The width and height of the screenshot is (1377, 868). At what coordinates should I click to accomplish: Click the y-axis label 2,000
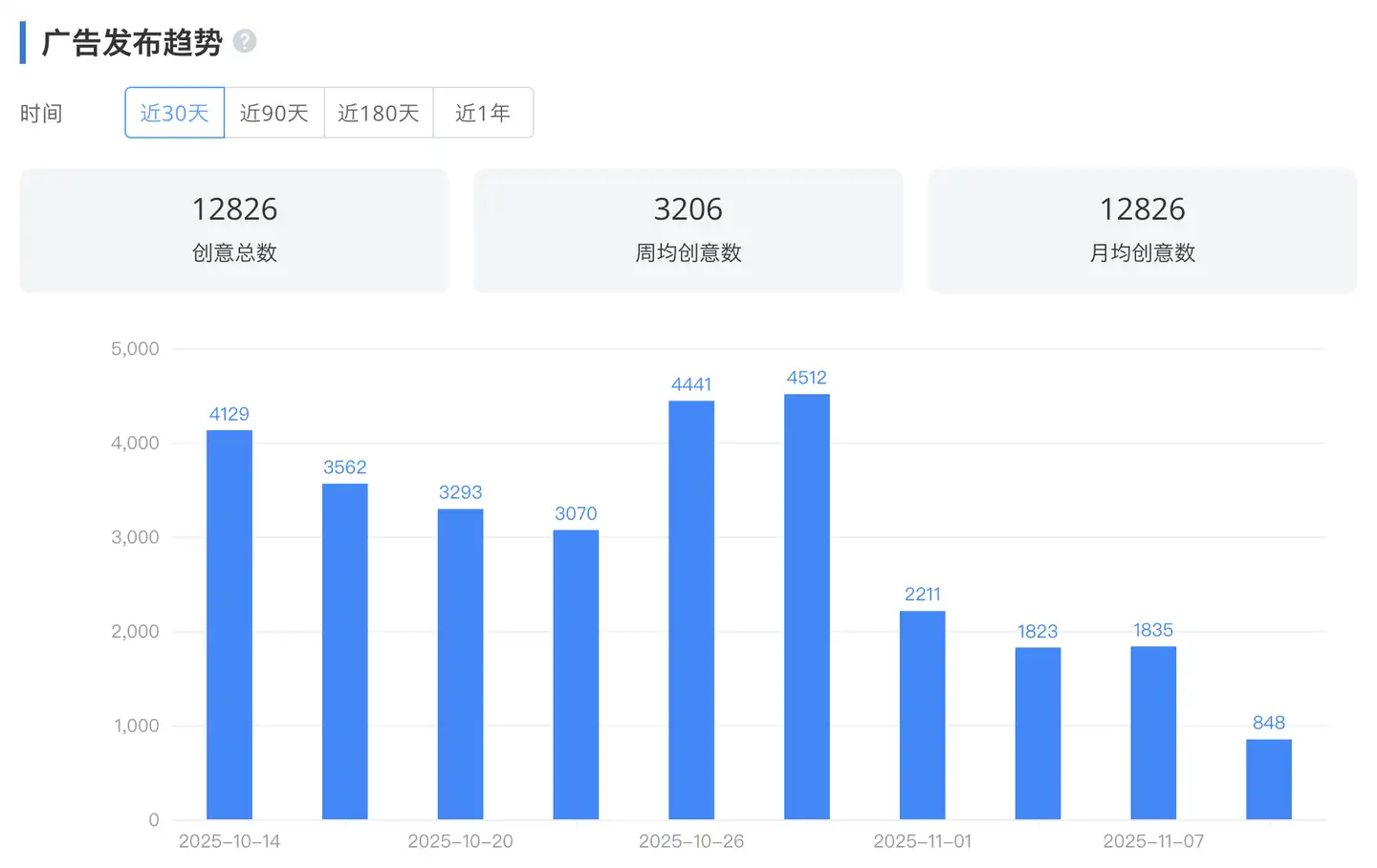pyautogui.click(x=135, y=631)
